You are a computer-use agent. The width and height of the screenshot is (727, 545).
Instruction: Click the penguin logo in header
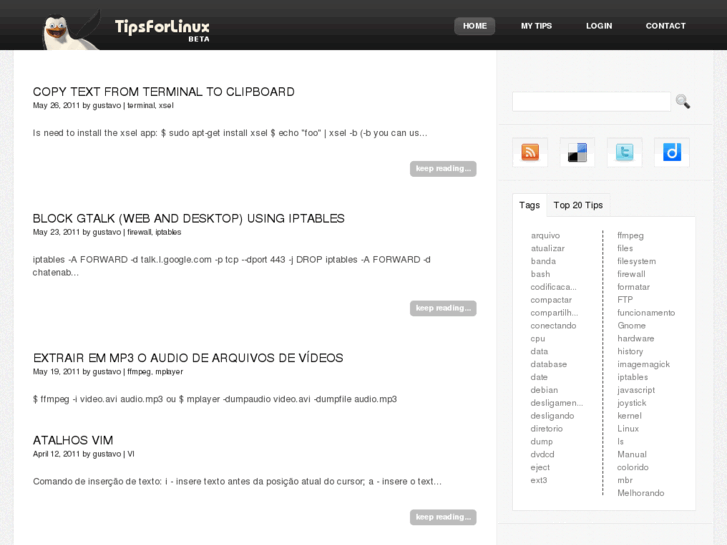pyautogui.click(x=70, y=31)
